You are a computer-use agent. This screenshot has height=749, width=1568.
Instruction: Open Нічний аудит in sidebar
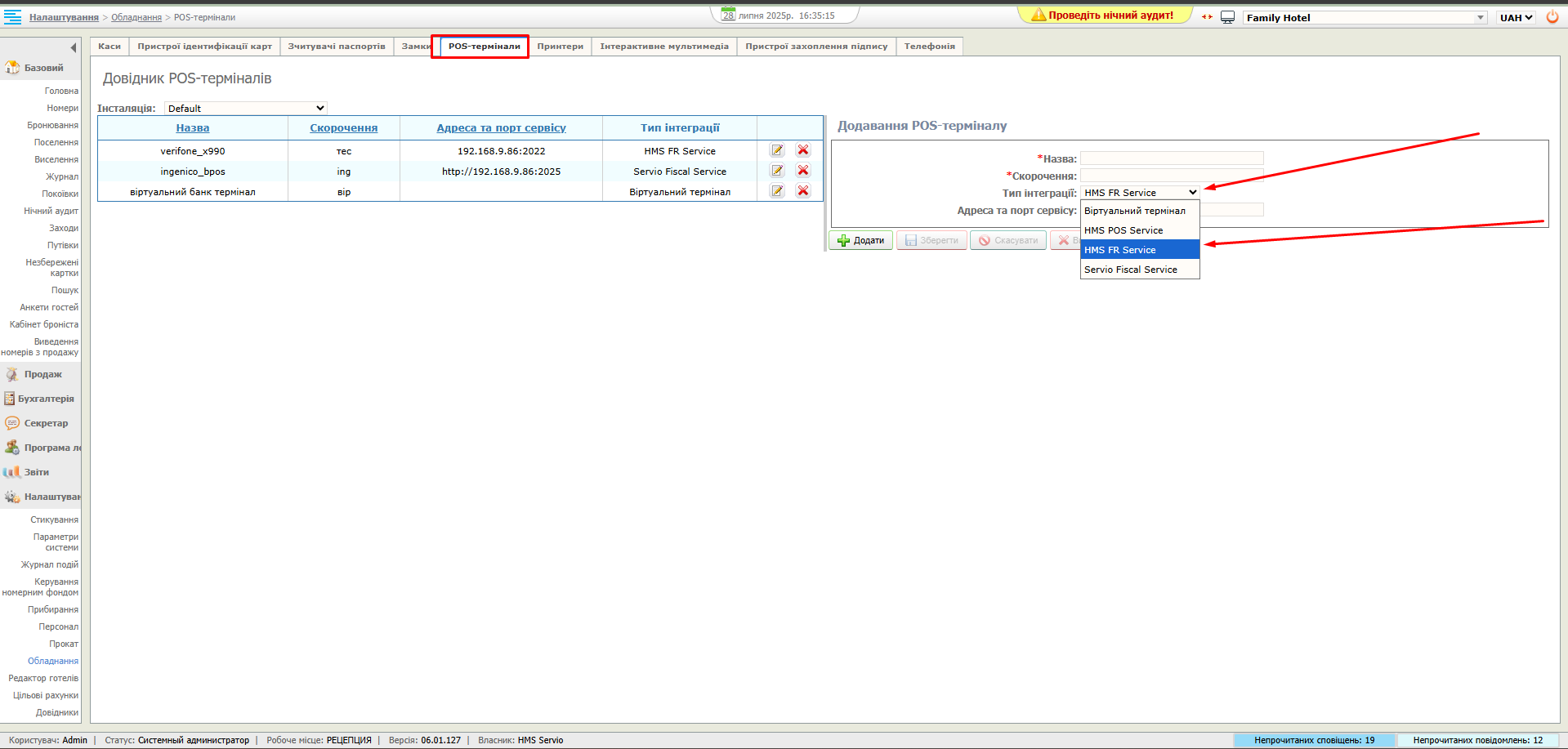(51, 211)
